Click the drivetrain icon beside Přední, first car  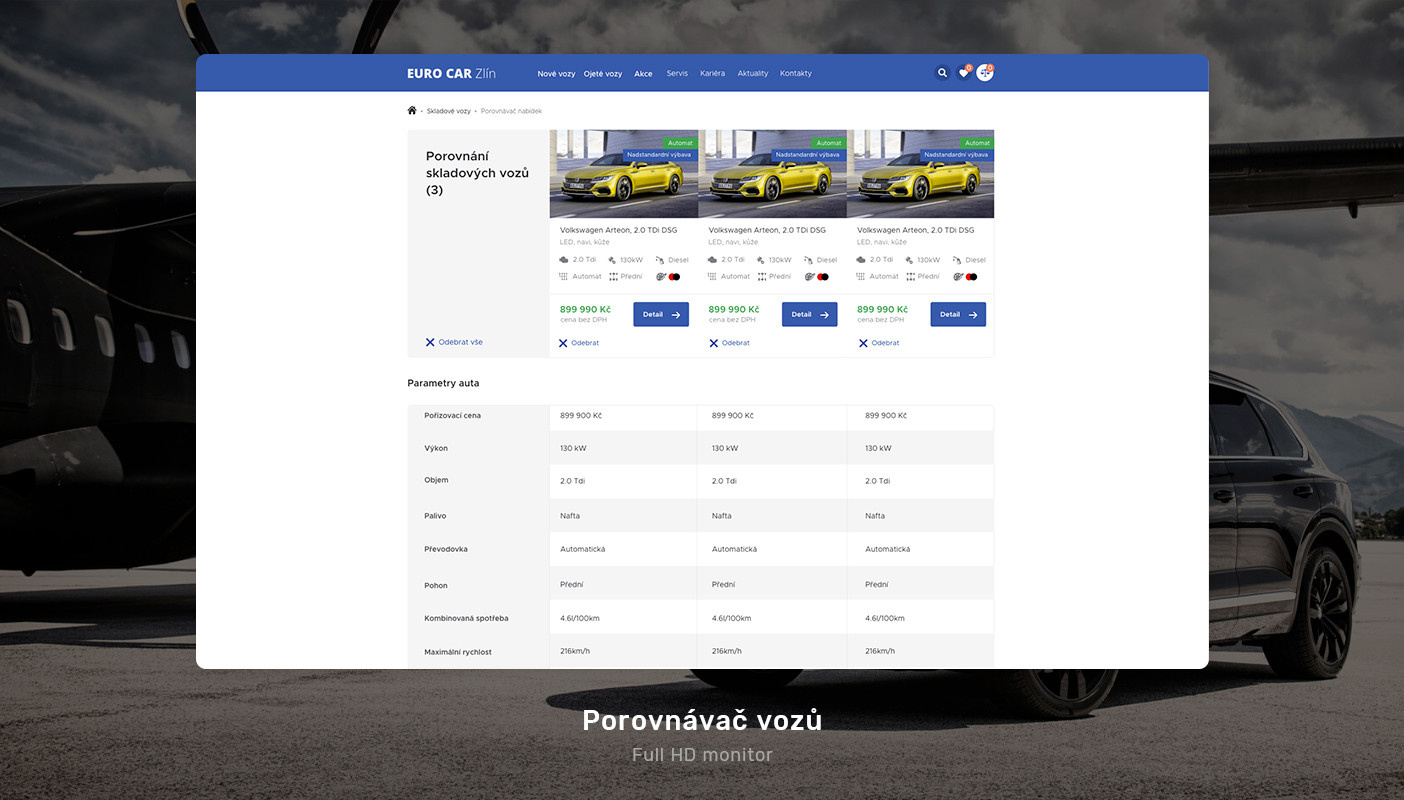tap(613, 276)
